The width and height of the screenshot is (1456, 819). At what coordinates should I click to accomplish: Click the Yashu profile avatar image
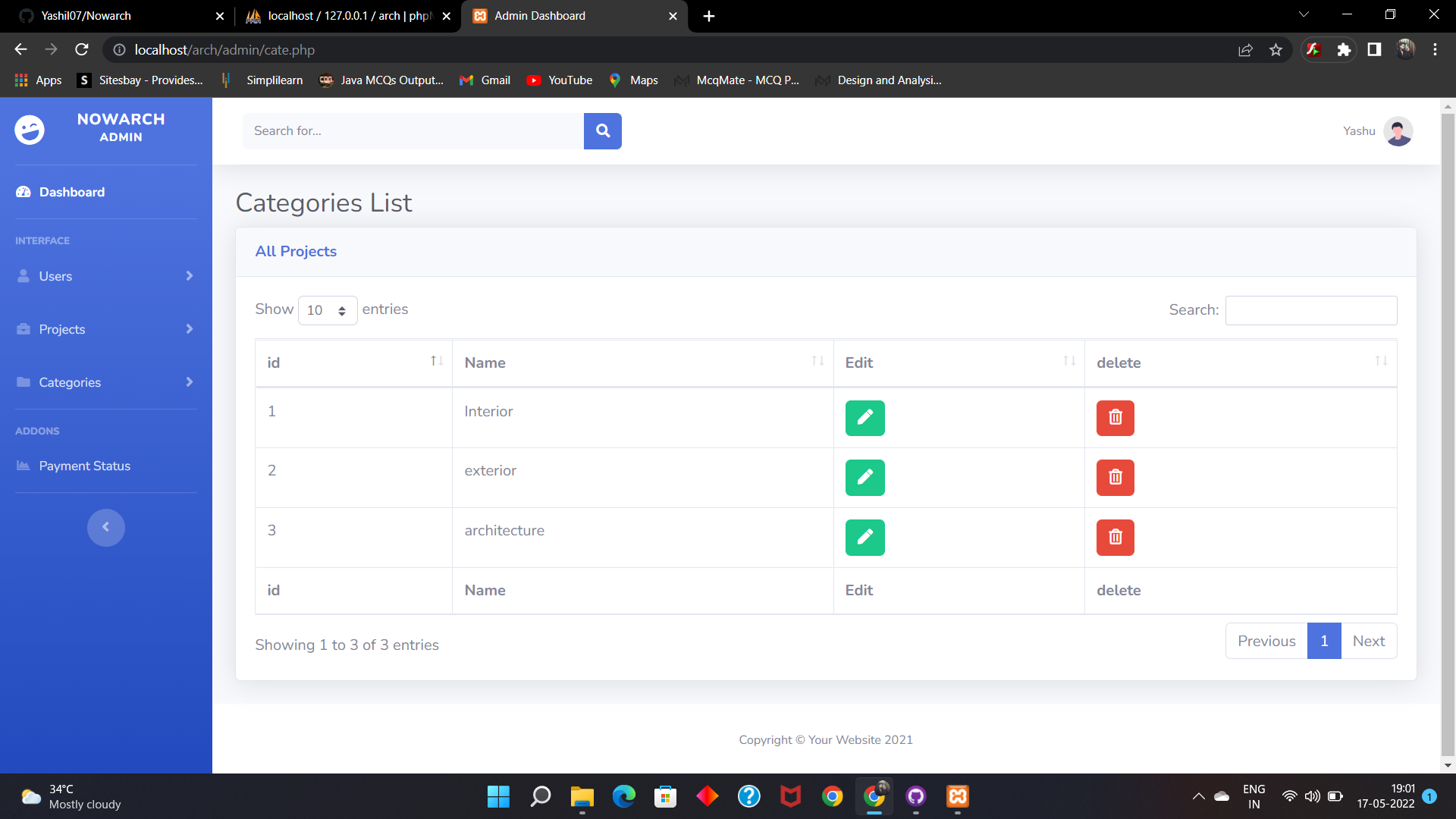click(x=1398, y=130)
